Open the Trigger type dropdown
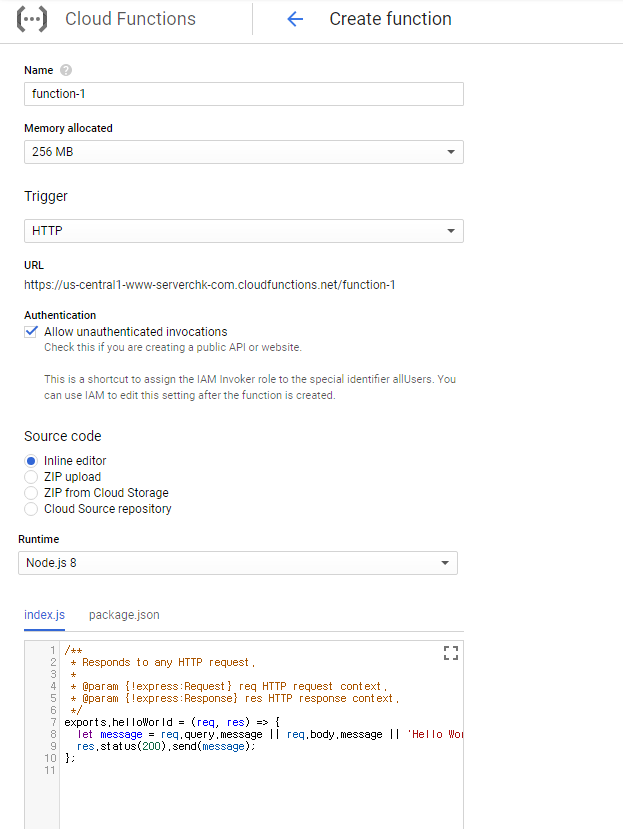The width and height of the screenshot is (623, 829). click(x=243, y=231)
